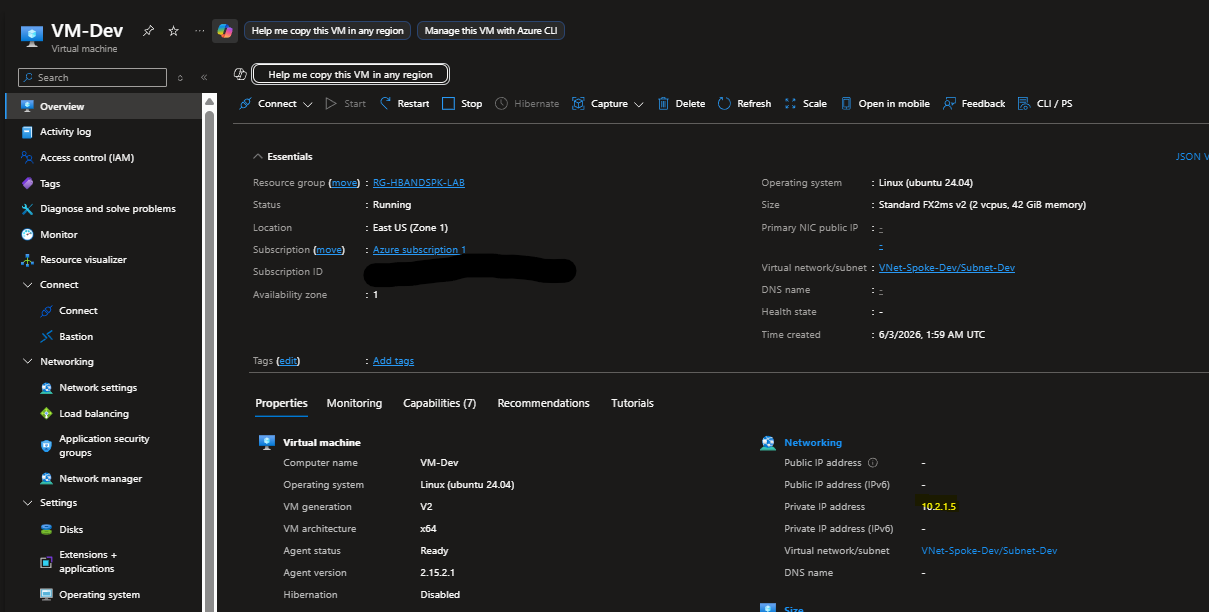The image size is (1209, 612).
Task: Click the Extensions + applications icon
Action: coord(47,562)
